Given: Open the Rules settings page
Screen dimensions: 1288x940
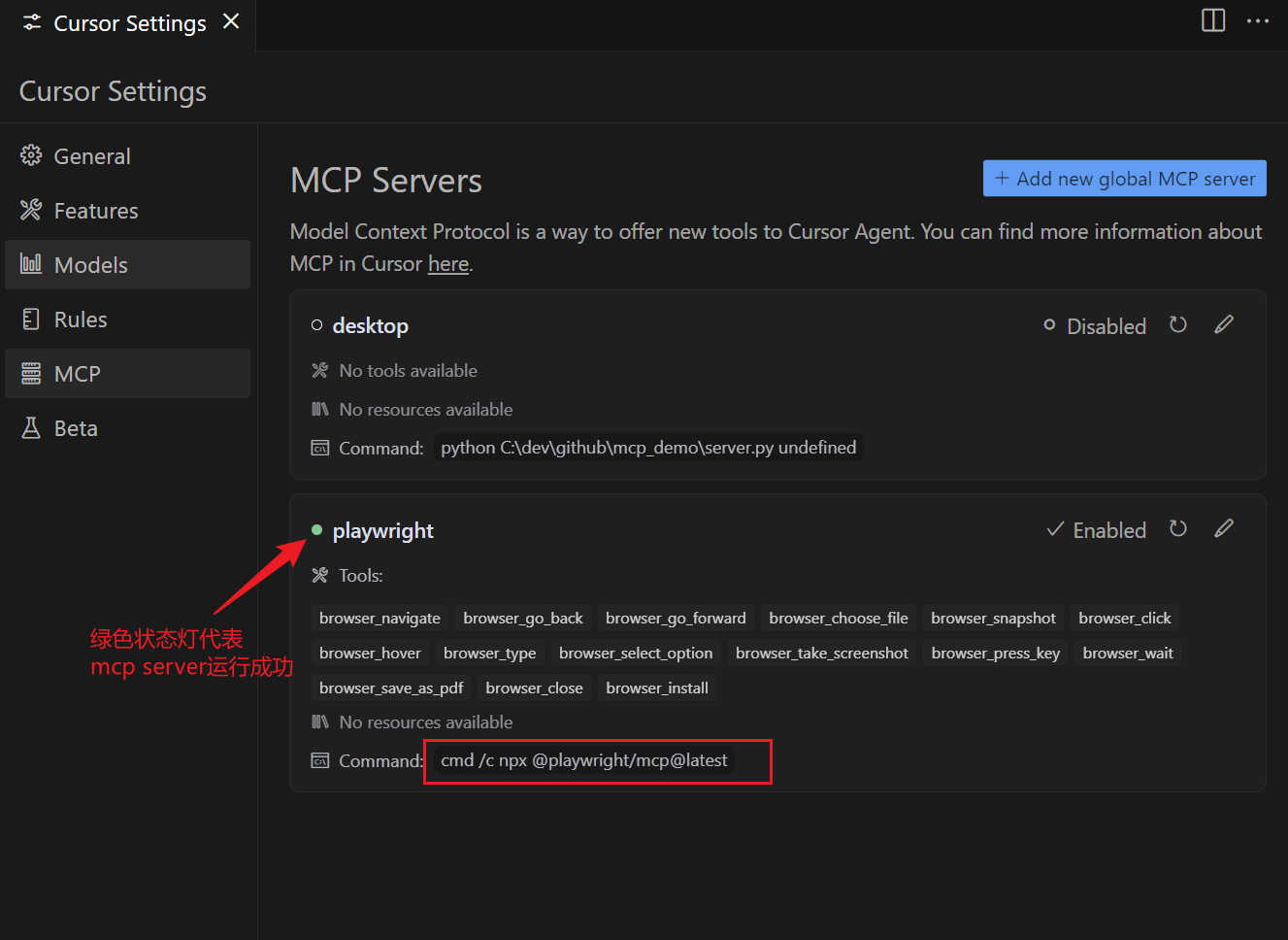Looking at the screenshot, I should (x=81, y=319).
